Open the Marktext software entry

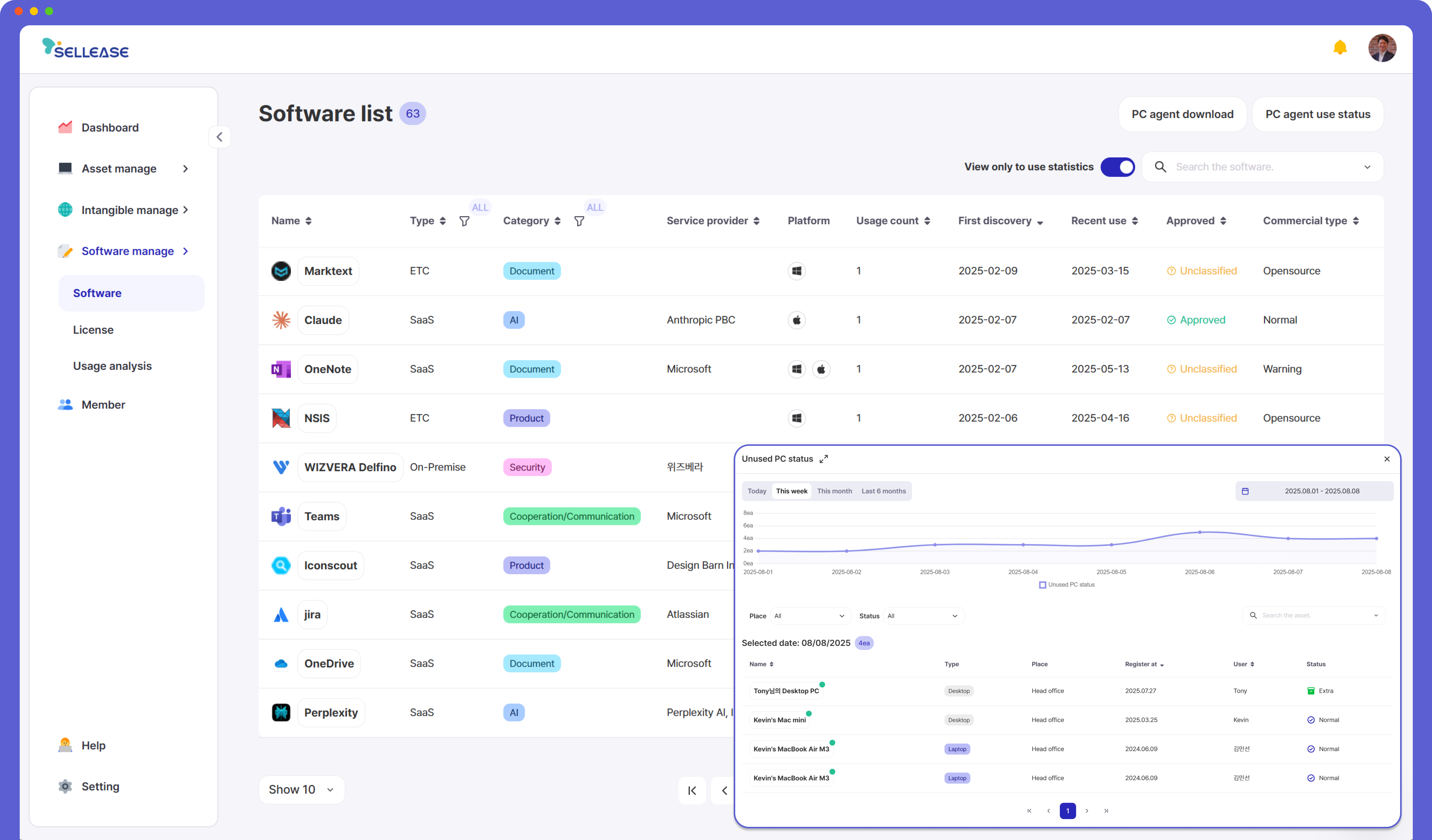point(328,271)
